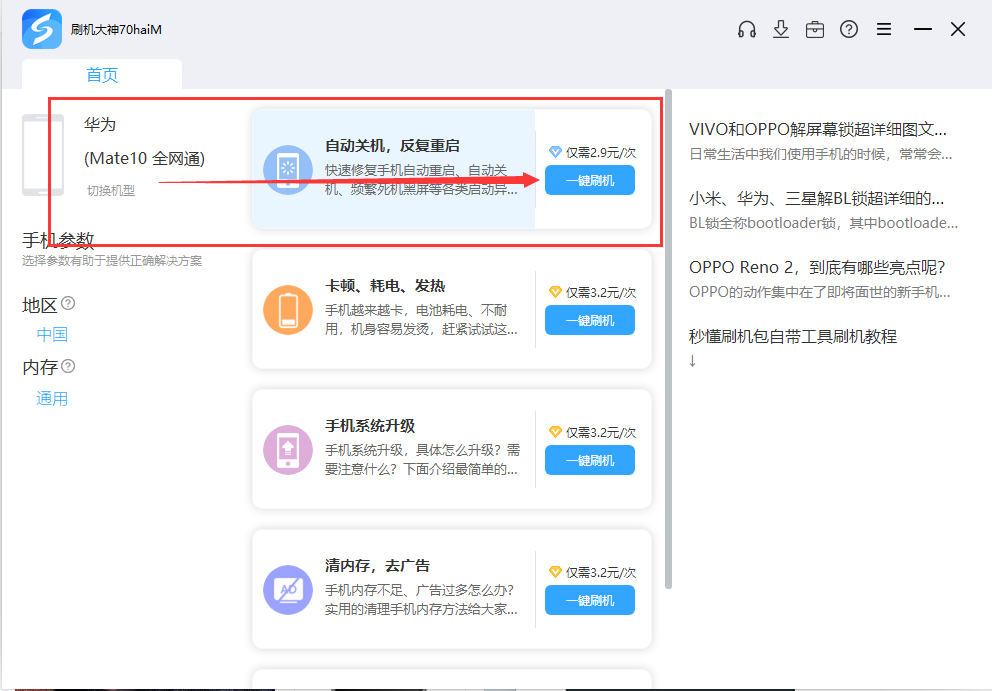992x691 pixels.
Task: Open article VIVO和OPPO解屏幕锁超详细图文
Action: (817, 129)
